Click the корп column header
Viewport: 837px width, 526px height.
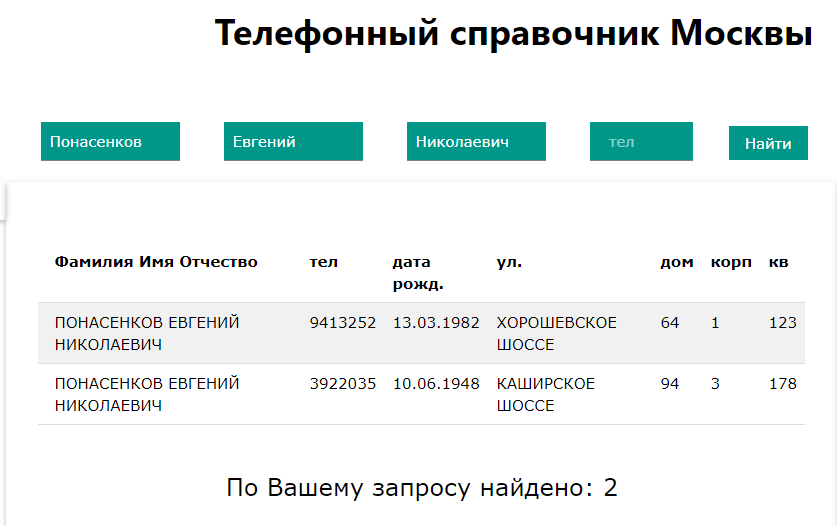731,262
